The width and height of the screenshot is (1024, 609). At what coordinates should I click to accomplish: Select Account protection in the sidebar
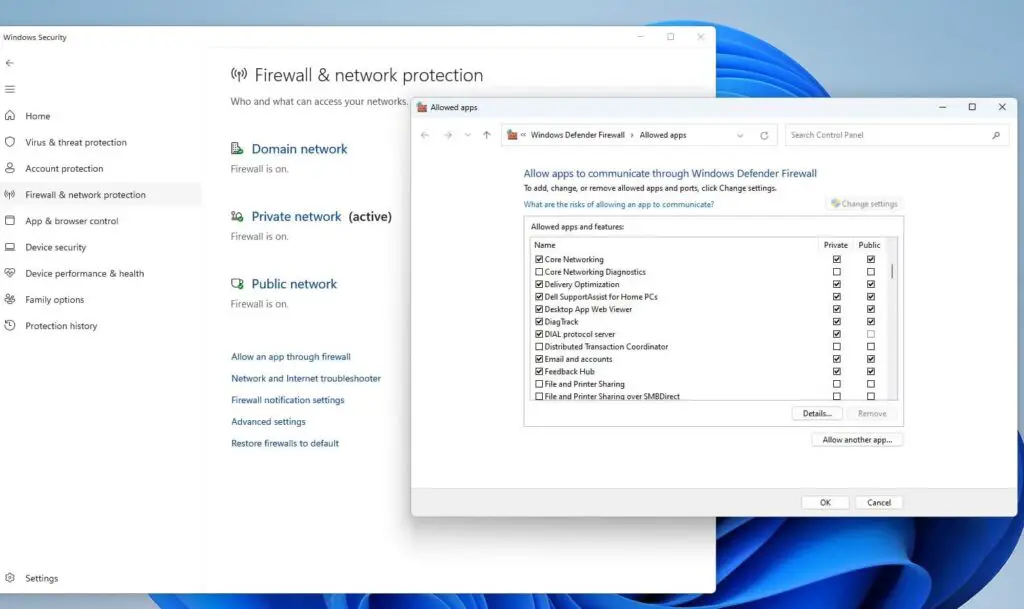[x=66, y=168]
